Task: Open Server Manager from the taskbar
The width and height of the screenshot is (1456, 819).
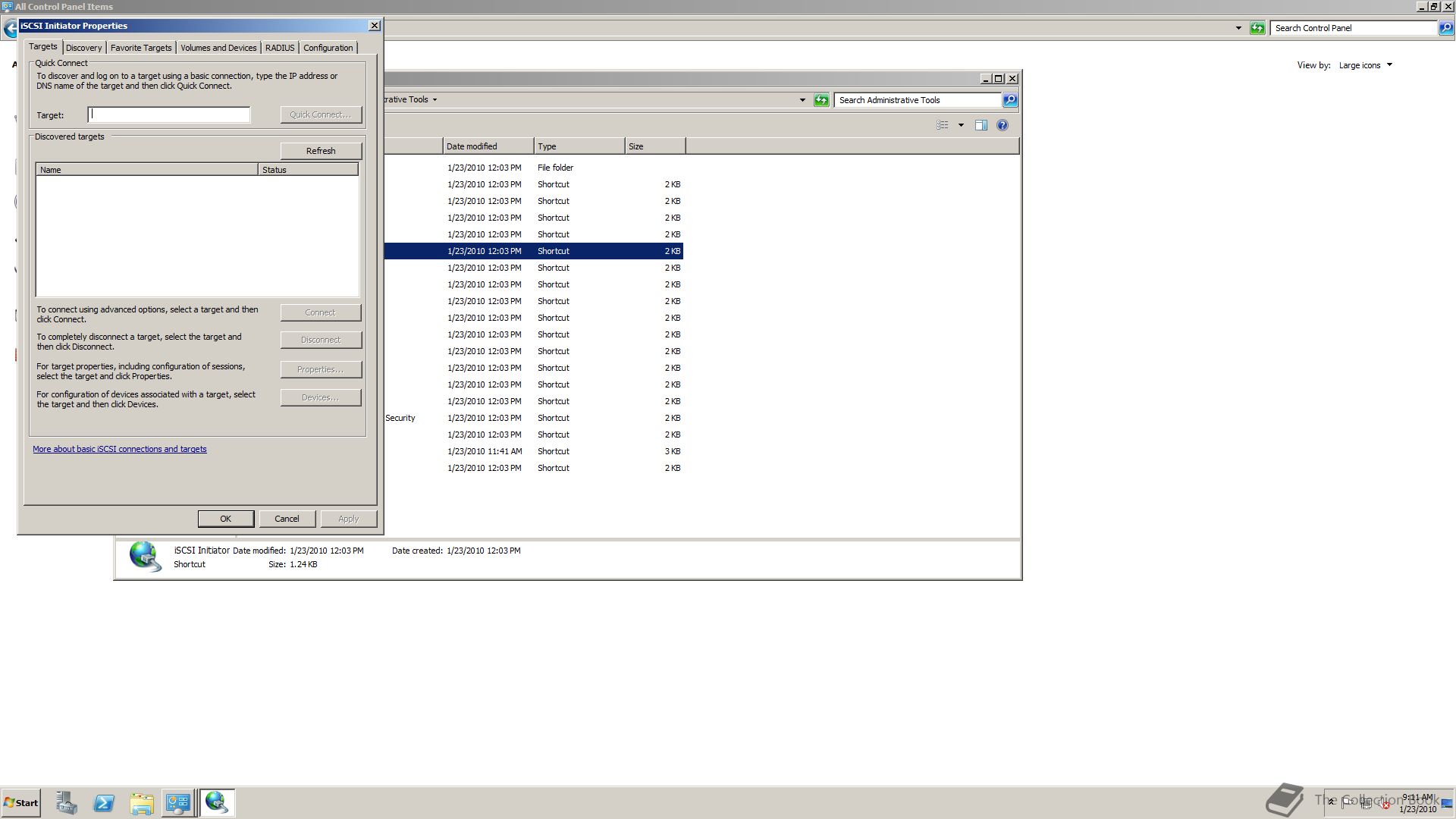Action: click(x=66, y=803)
